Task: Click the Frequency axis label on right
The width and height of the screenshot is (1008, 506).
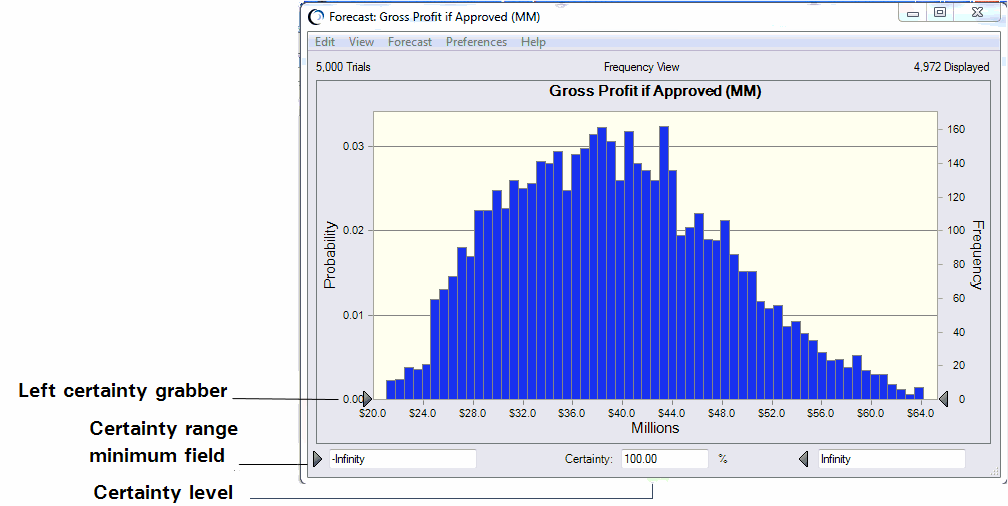Action: (x=977, y=255)
